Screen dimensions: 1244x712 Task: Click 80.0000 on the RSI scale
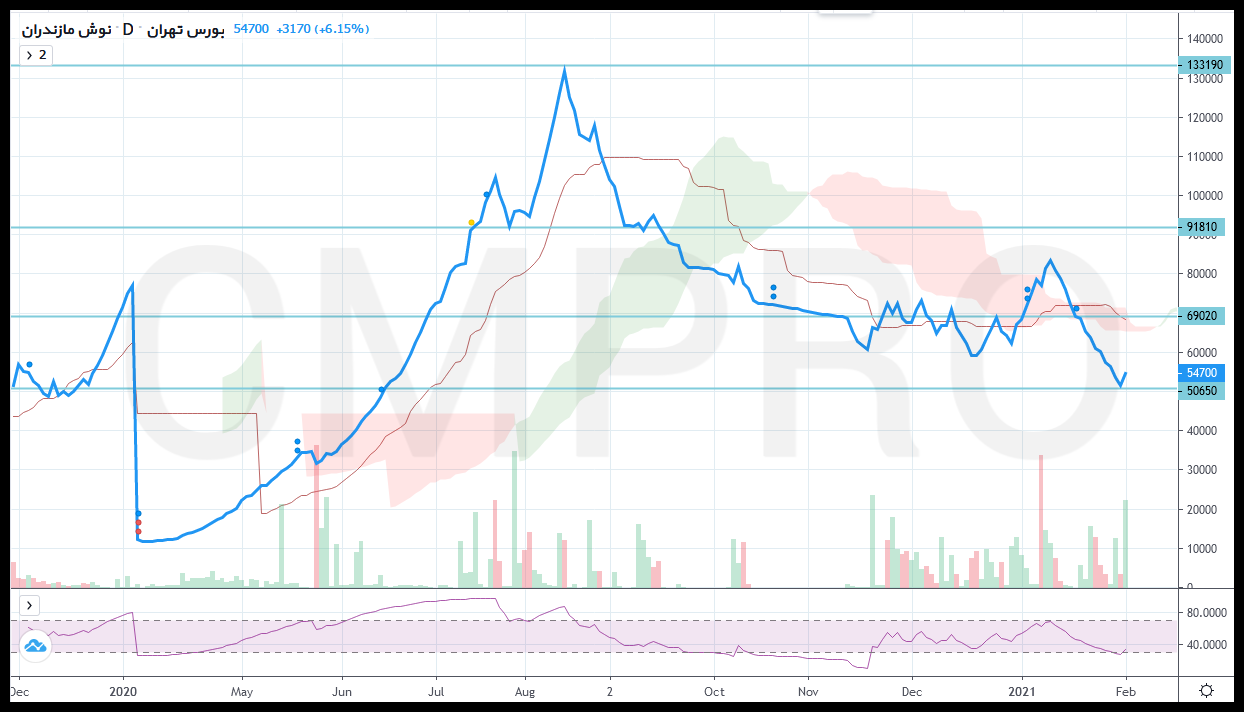1205,612
